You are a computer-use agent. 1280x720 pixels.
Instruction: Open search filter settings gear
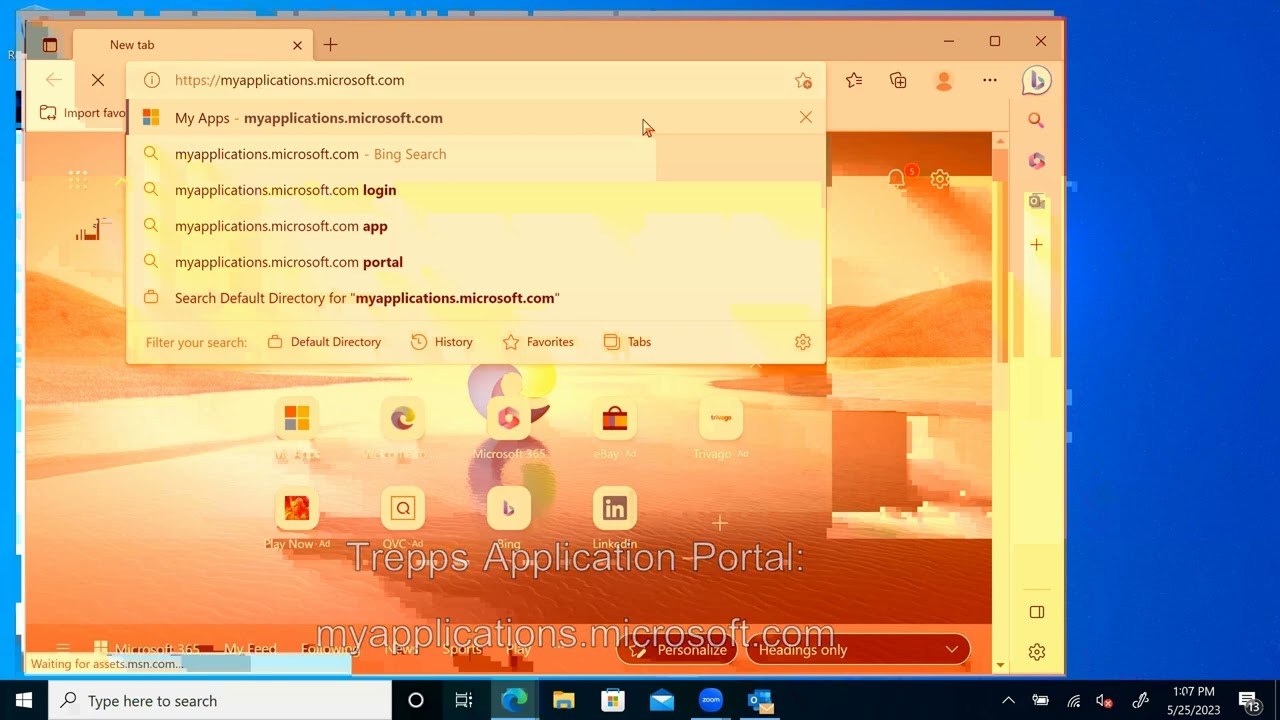pos(803,342)
